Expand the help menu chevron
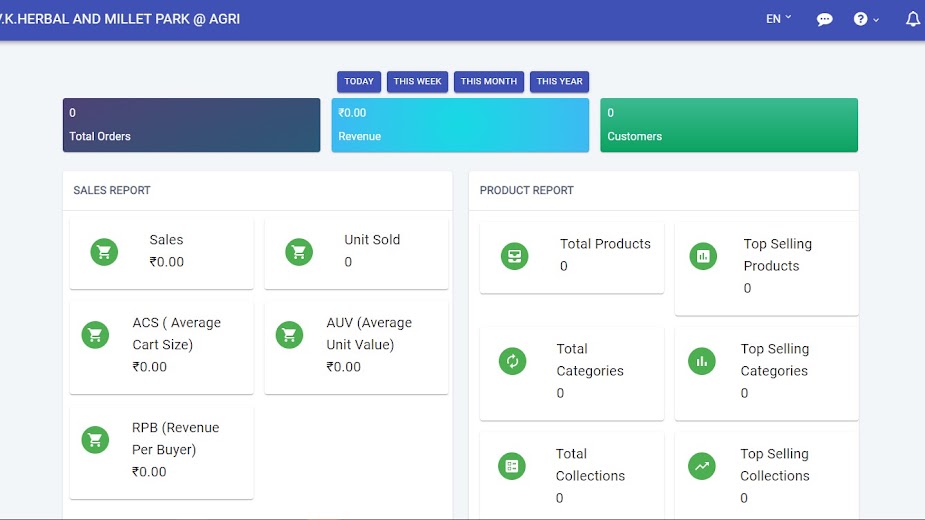Viewport: 925px width, 520px height. point(876,20)
